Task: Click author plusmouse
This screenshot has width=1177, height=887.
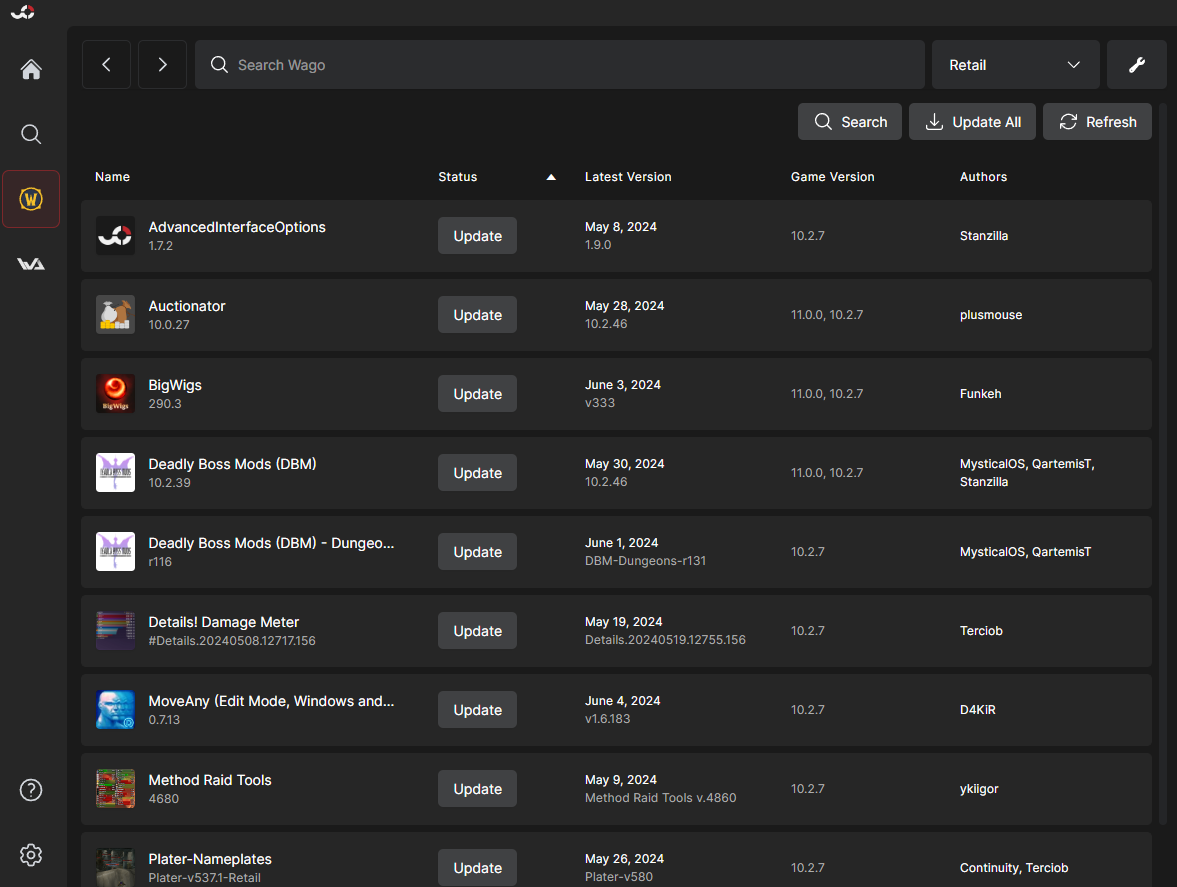Action: [991, 315]
